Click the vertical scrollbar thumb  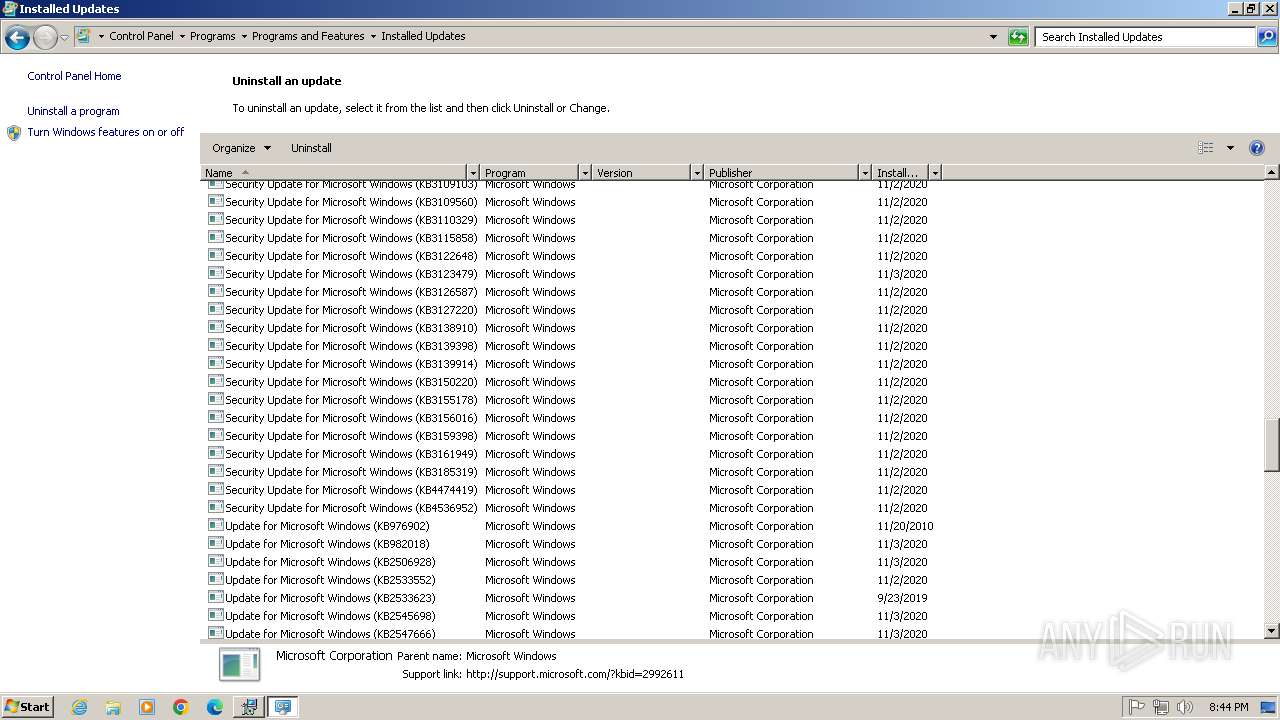pyautogui.click(x=1272, y=445)
